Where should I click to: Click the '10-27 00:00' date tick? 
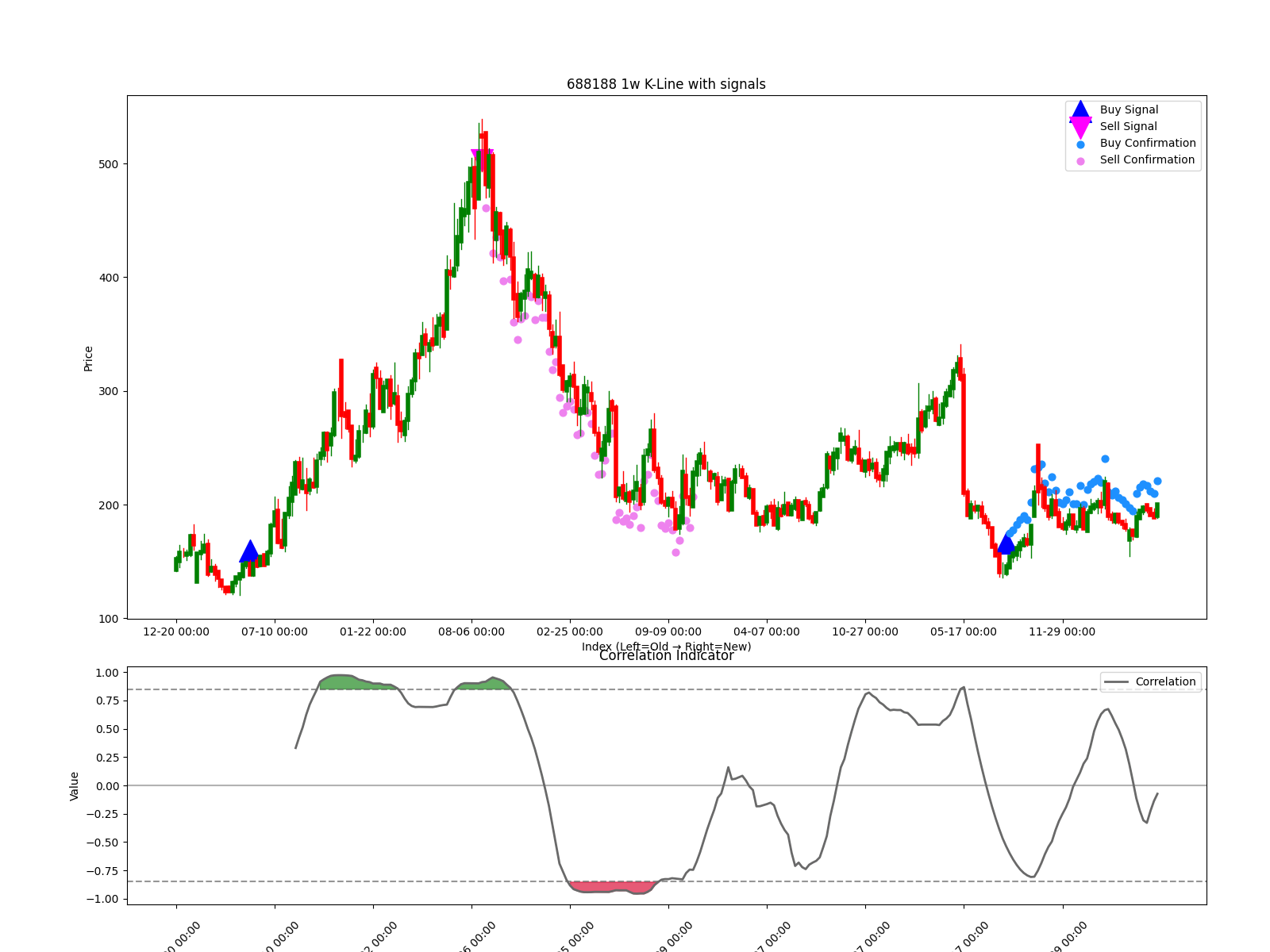click(865, 631)
